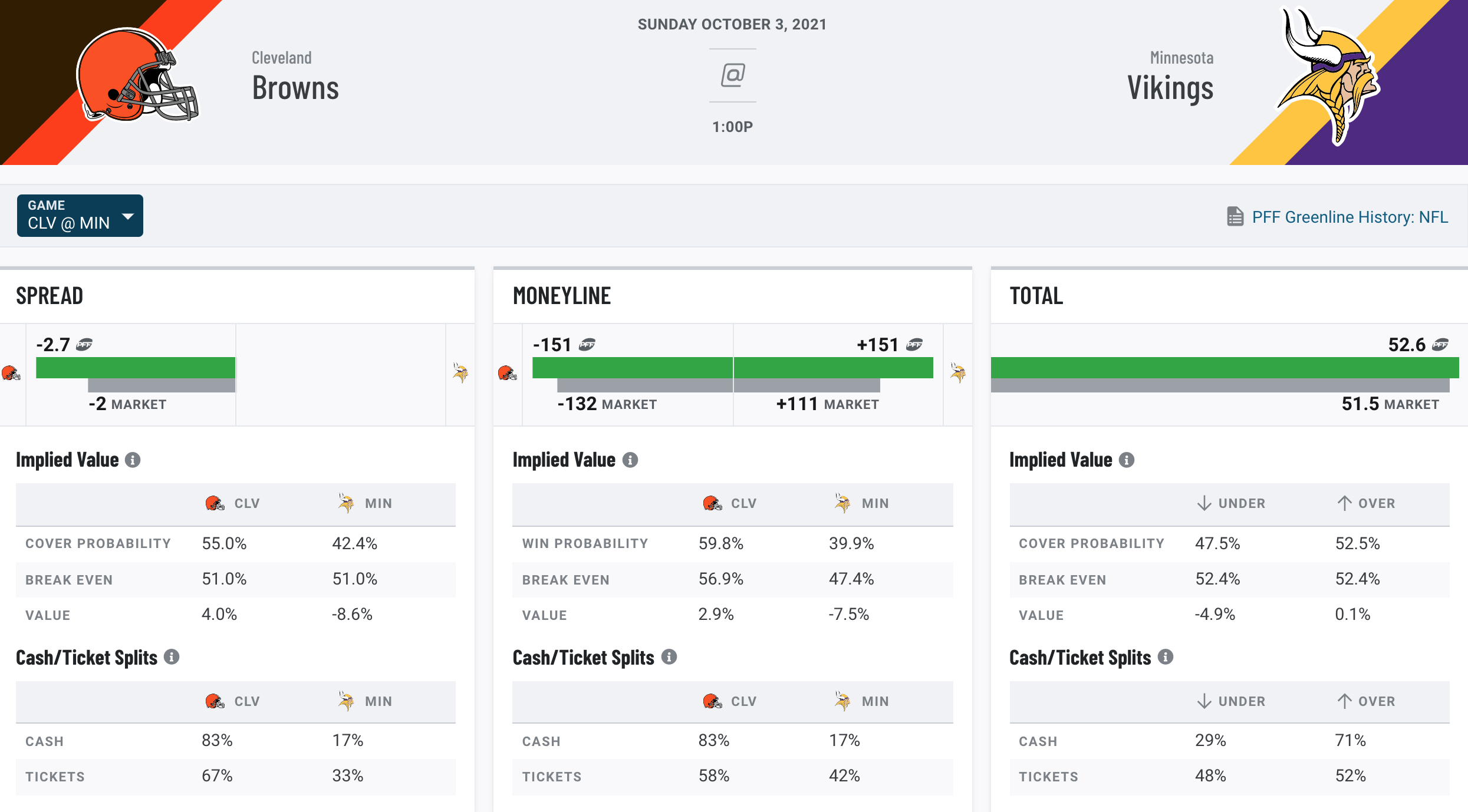Click the 39.9% MIN win probability value
The width and height of the screenshot is (1468, 812).
(x=851, y=543)
